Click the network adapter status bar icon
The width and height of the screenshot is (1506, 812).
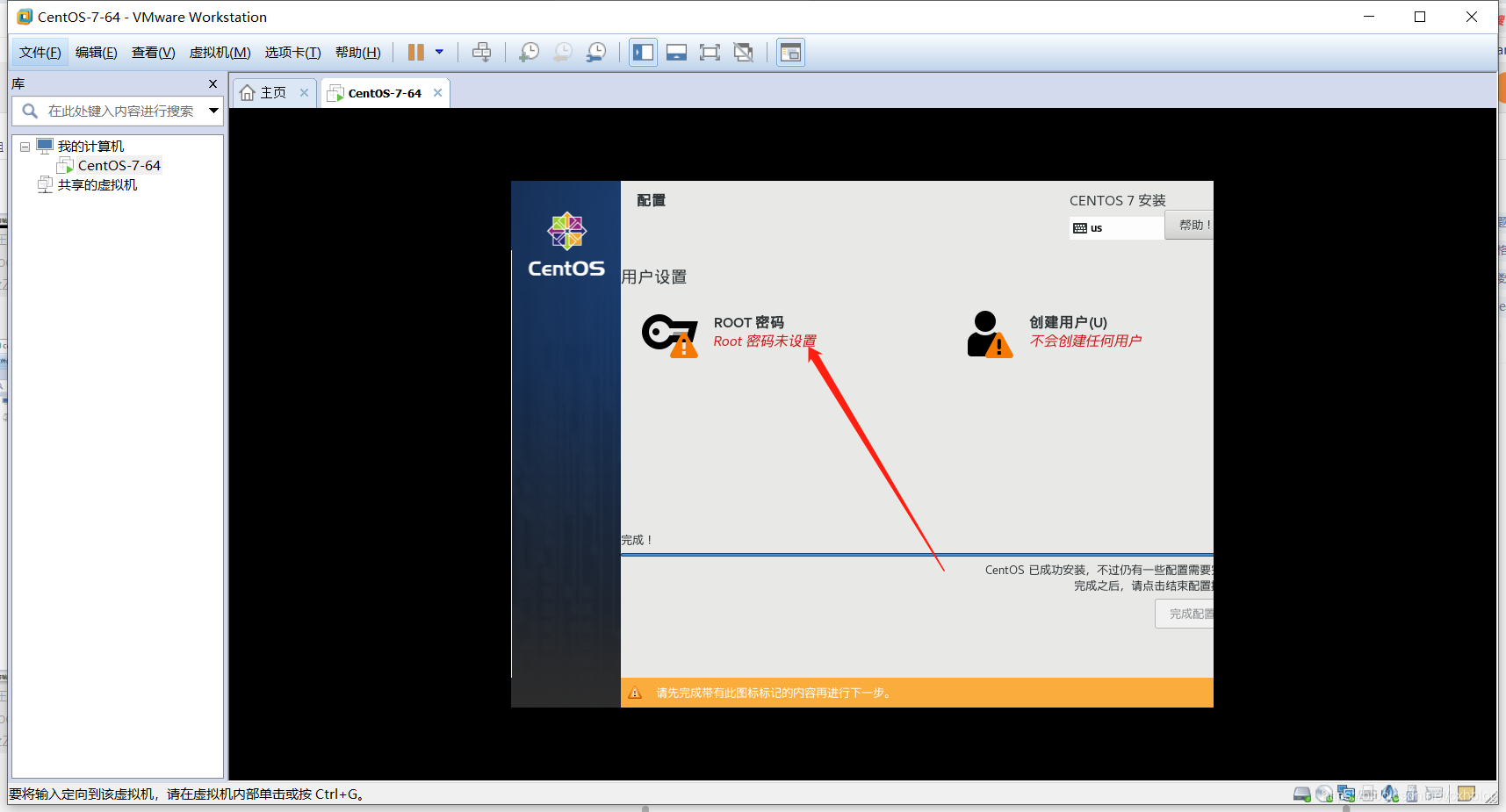click(x=1345, y=794)
